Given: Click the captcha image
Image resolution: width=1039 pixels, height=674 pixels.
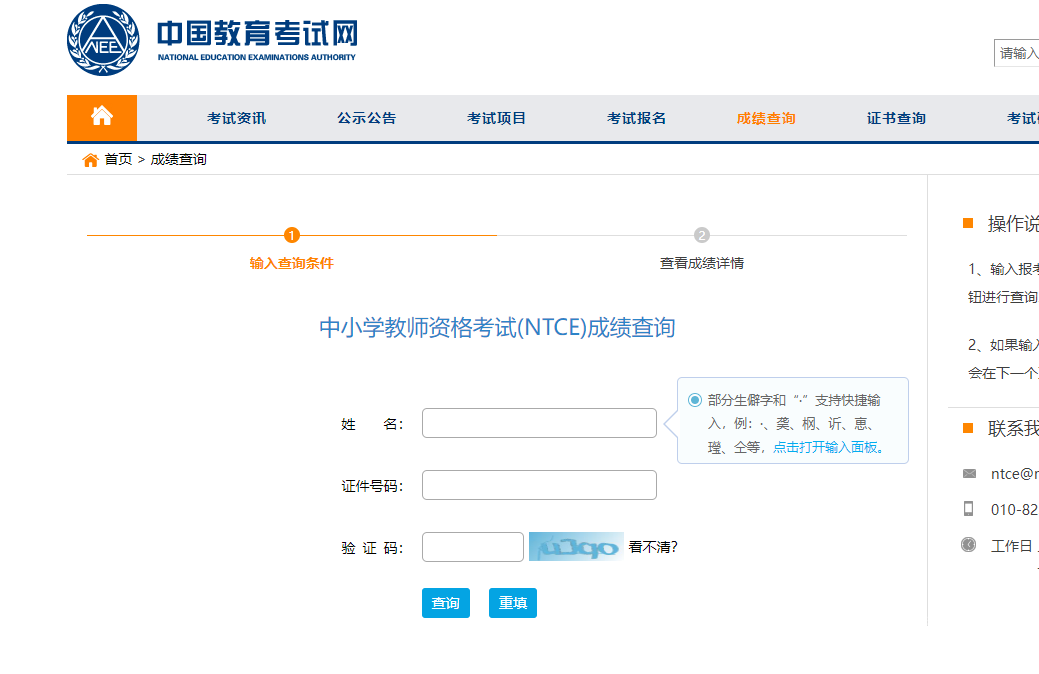Looking at the screenshot, I should coord(576,547).
